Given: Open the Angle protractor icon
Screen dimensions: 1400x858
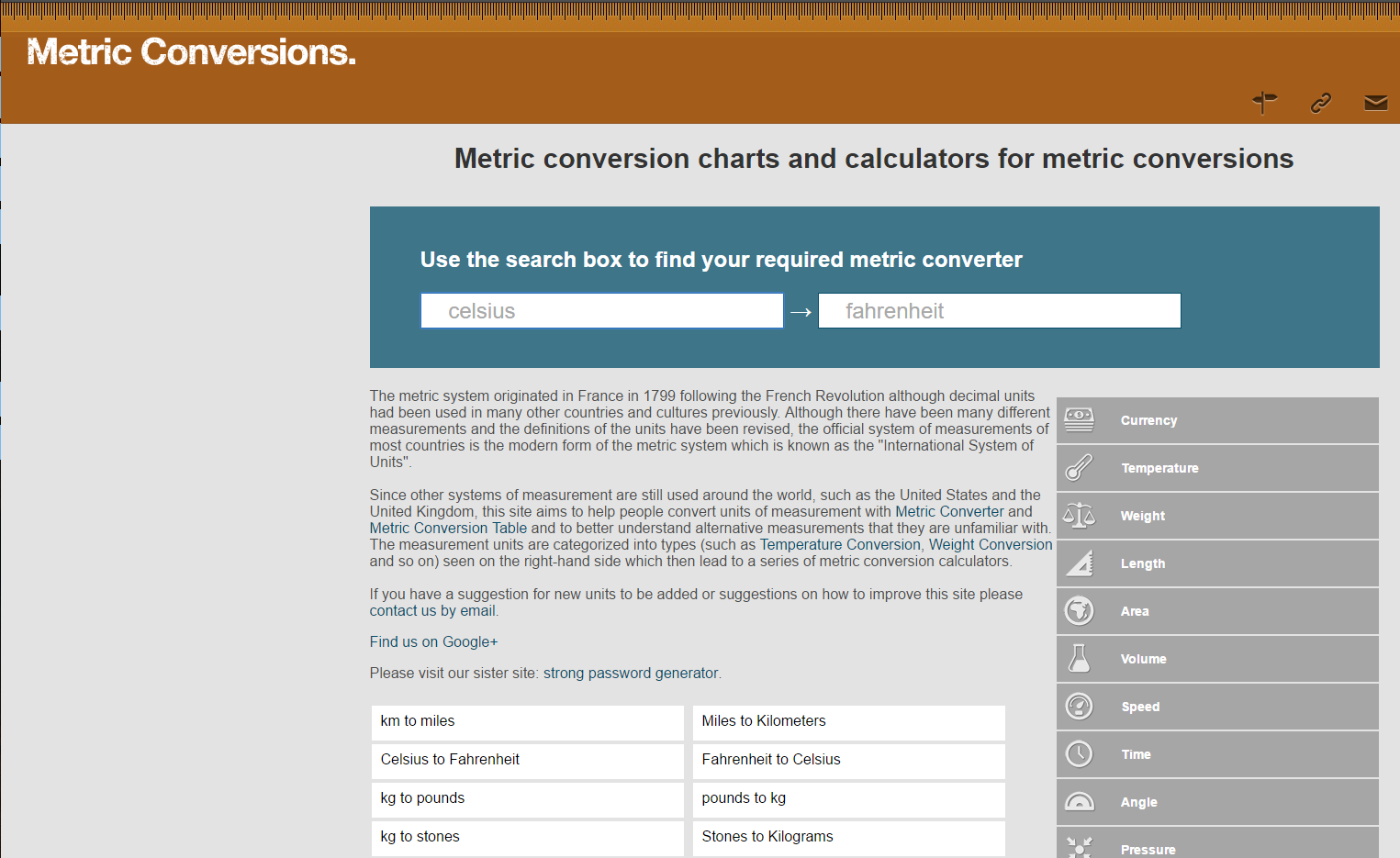Looking at the screenshot, I should (1079, 802).
